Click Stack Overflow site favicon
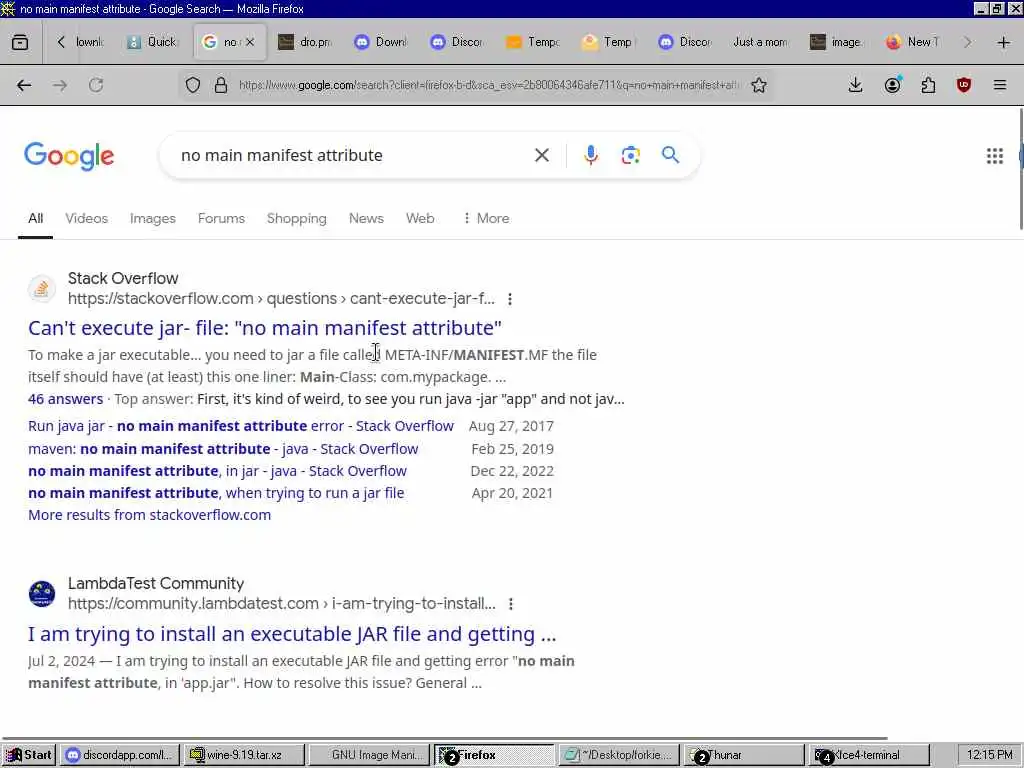This screenshot has height=768, width=1024. tap(42, 289)
